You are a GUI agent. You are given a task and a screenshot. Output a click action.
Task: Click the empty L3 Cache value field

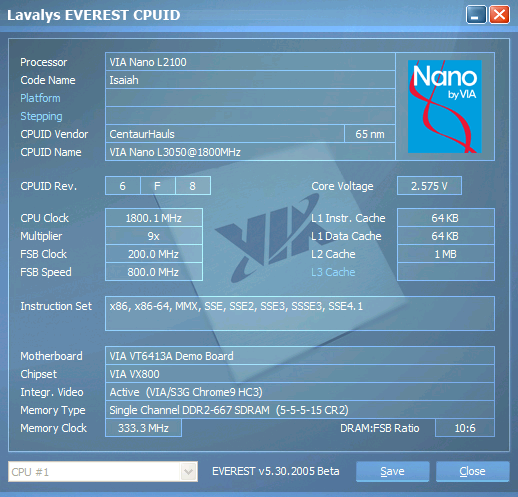click(x=446, y=272)
